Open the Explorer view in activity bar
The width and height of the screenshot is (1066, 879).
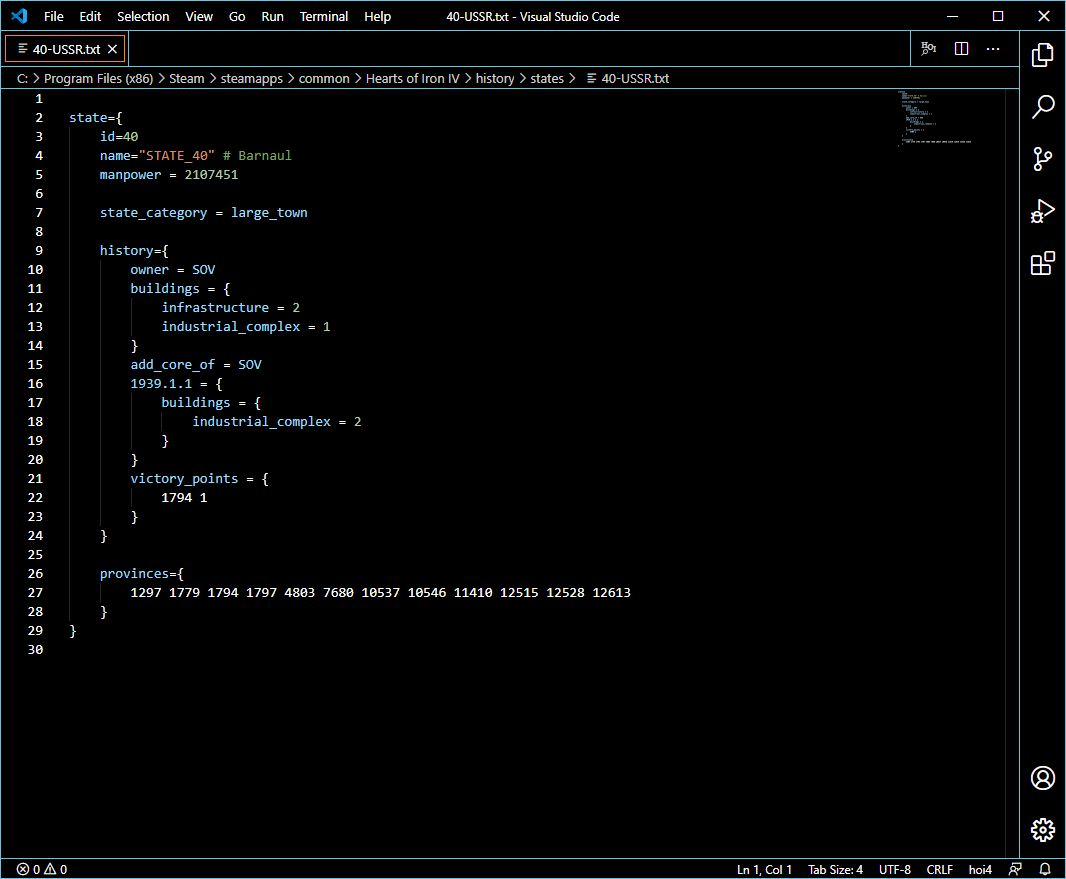[1042, 54]
